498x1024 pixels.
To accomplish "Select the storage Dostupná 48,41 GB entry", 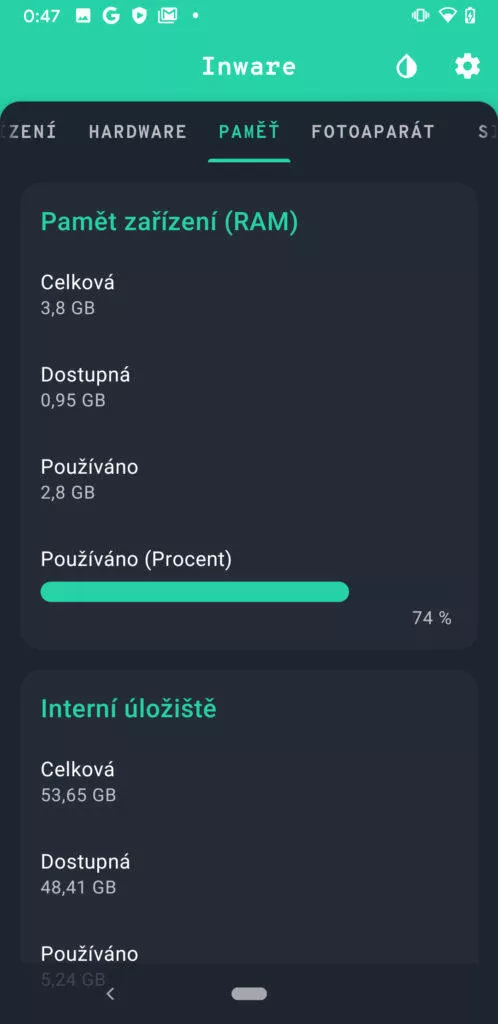I will click(249, 874).
